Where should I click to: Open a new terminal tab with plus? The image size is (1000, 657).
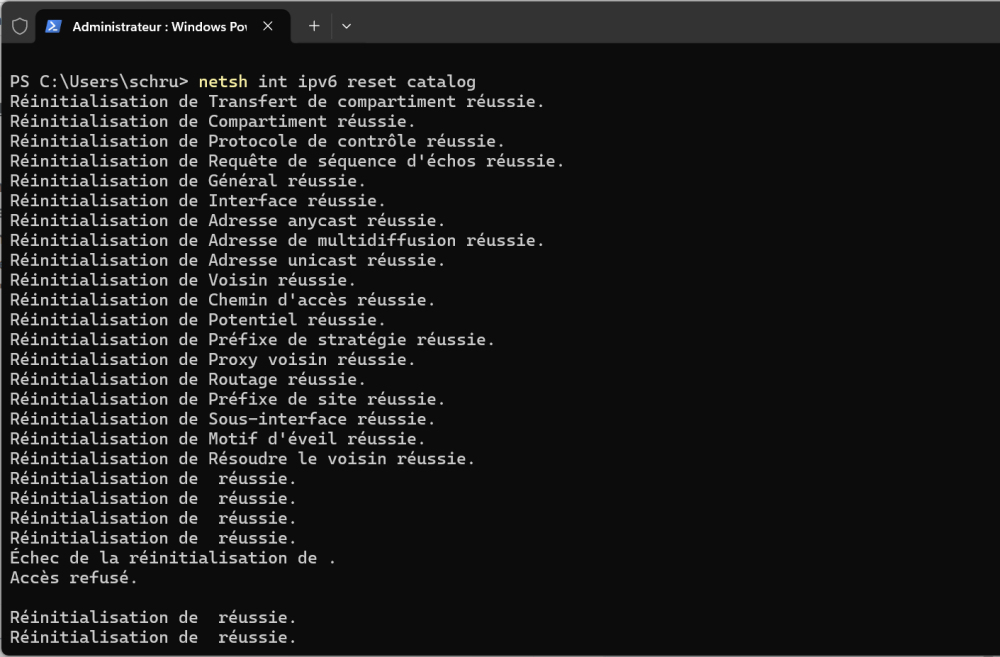pyautogui.click(x=314, y=26)
